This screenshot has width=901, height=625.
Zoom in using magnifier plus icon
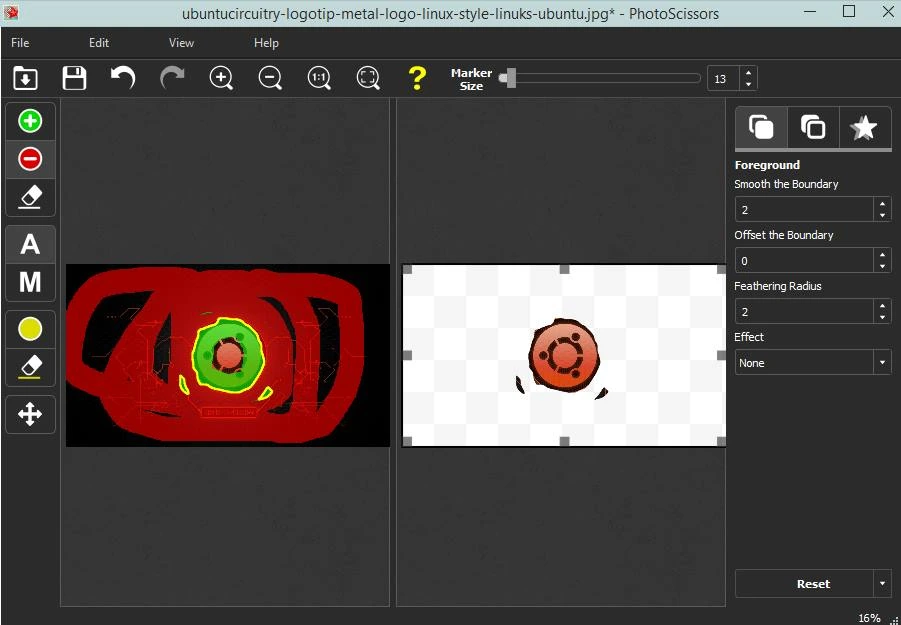(x=221, y=78)
